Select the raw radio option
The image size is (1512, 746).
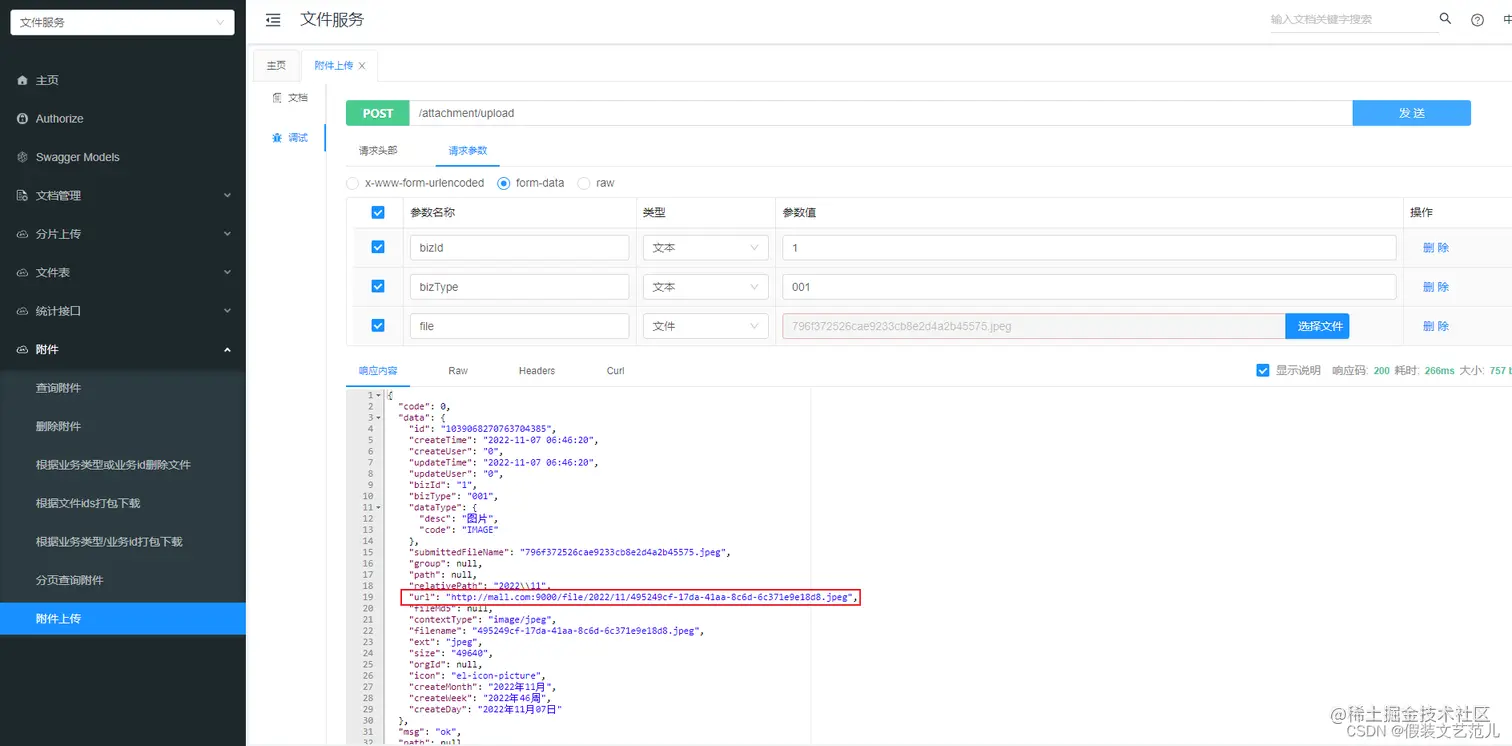coord(584,183)
